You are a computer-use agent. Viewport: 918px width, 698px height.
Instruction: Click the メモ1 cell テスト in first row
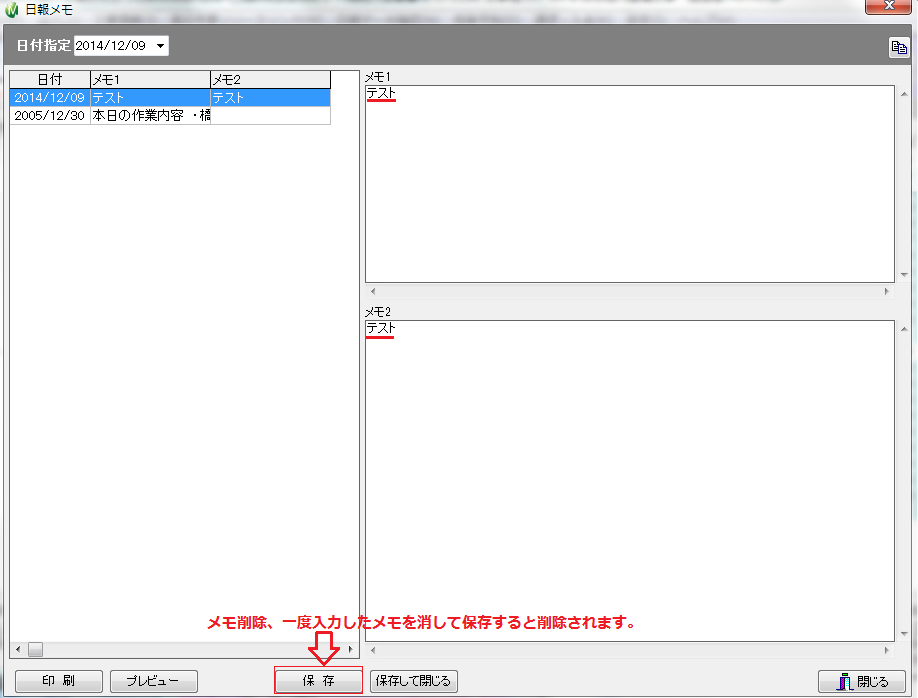coord(150,98)
